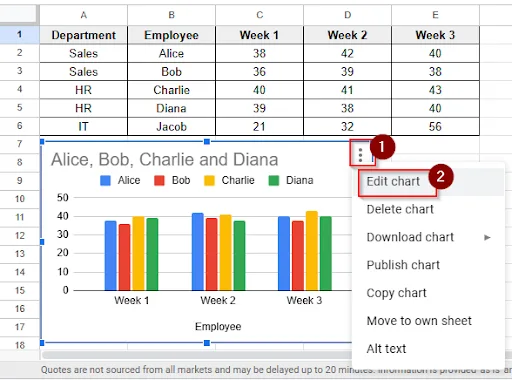Click the red Bob legend swatch
512x380 pixels.
click(x=159, y=181)
